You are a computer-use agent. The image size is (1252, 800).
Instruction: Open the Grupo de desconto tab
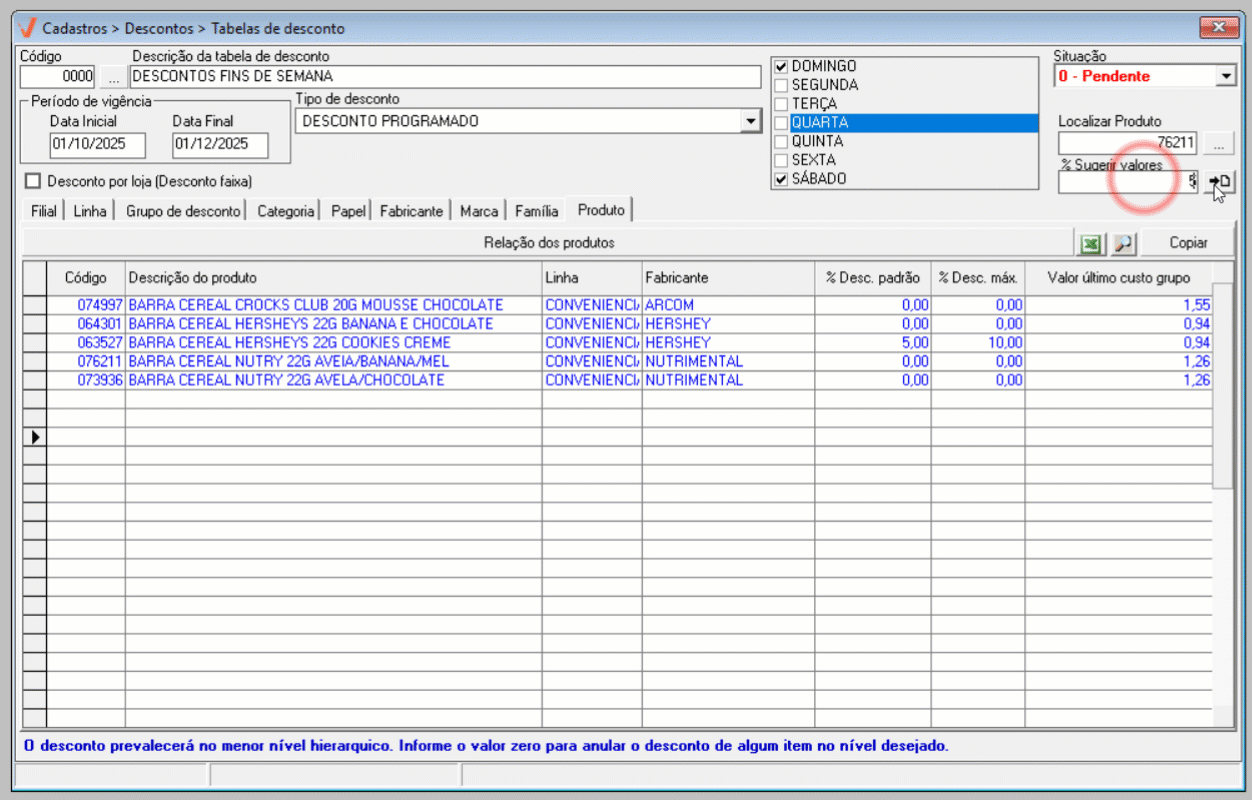coord(183,211)
